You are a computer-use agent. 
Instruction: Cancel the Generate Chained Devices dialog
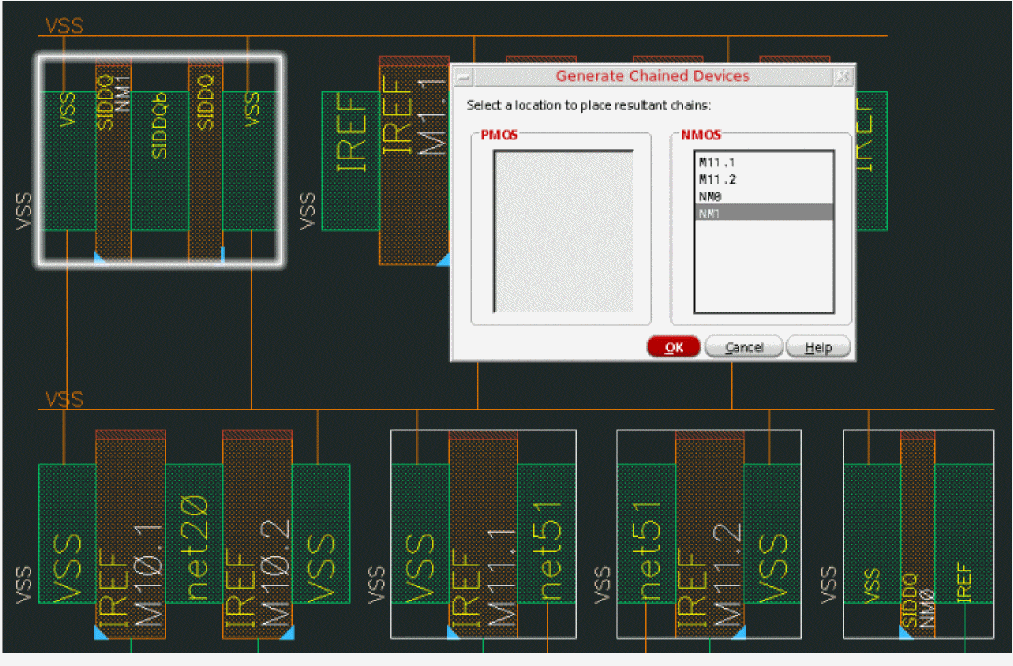click(x=744, y=347)
